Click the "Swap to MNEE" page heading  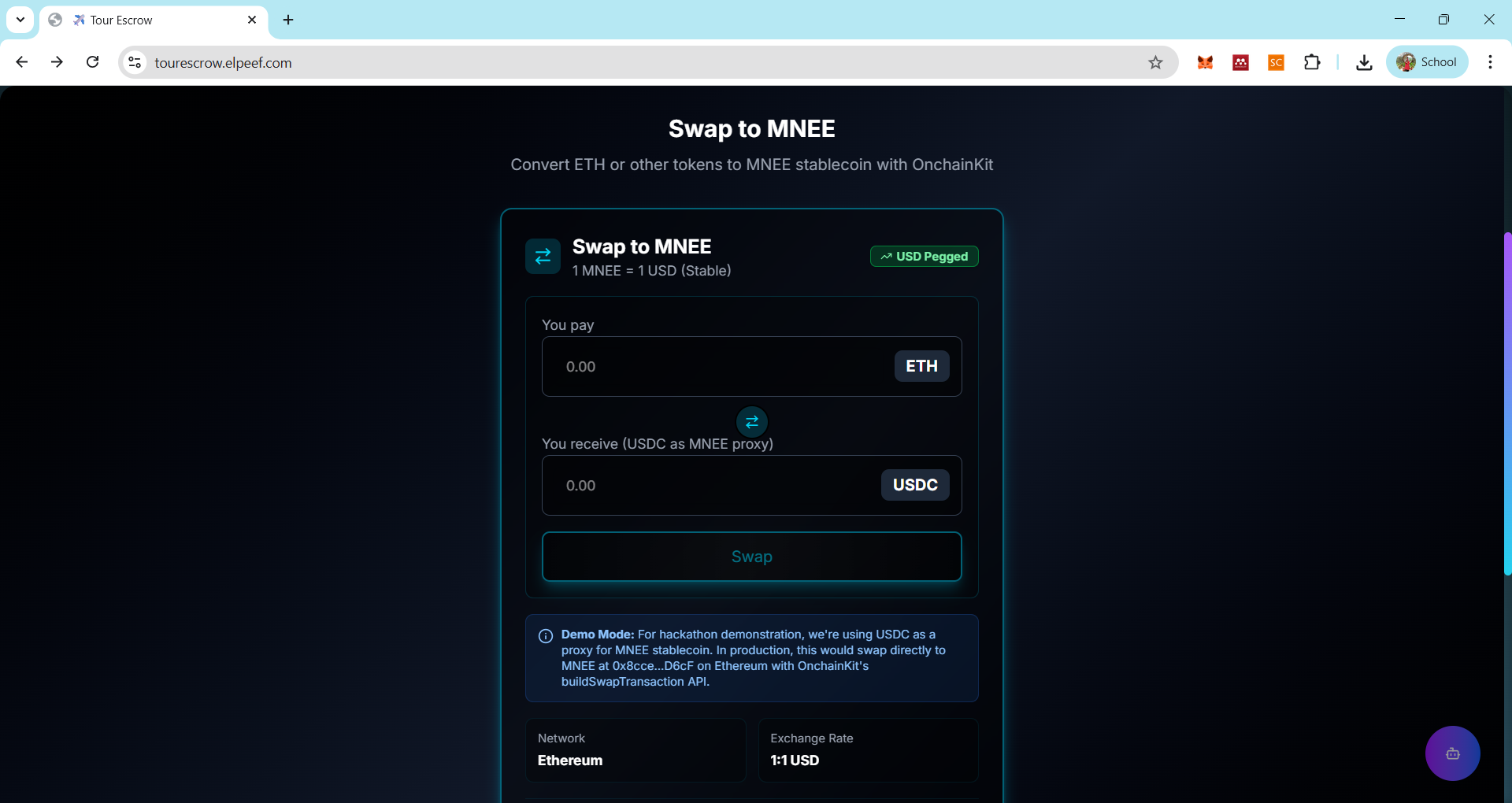tap(752, 129)
